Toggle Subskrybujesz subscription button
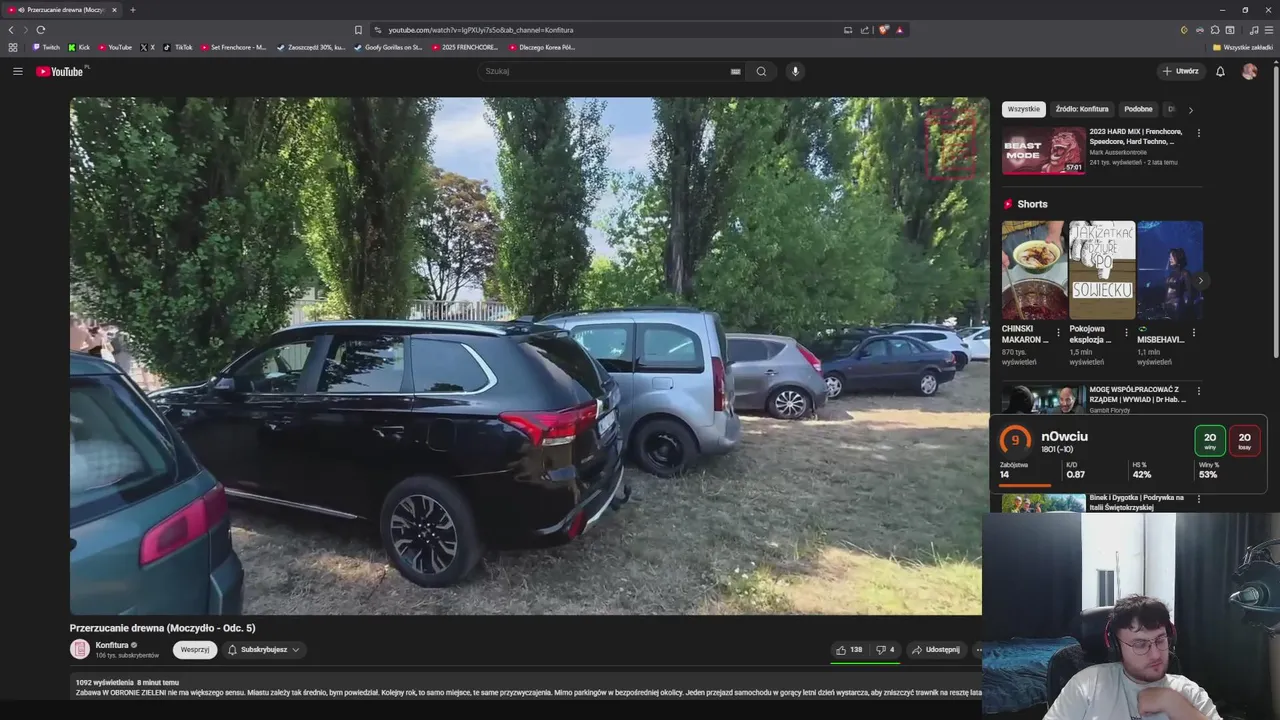 [264, 650]
